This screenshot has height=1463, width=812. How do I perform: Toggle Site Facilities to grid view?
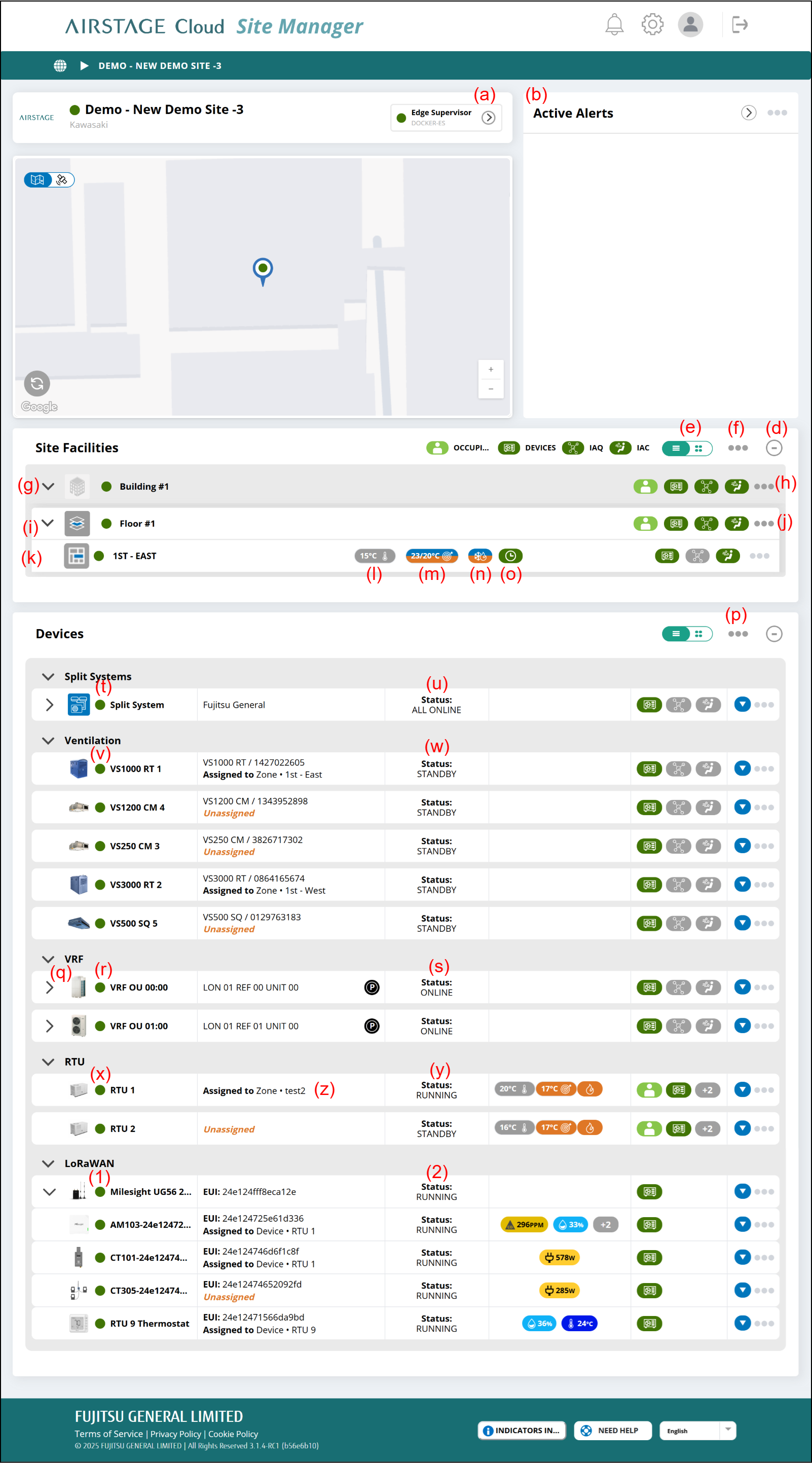point(699,448)
